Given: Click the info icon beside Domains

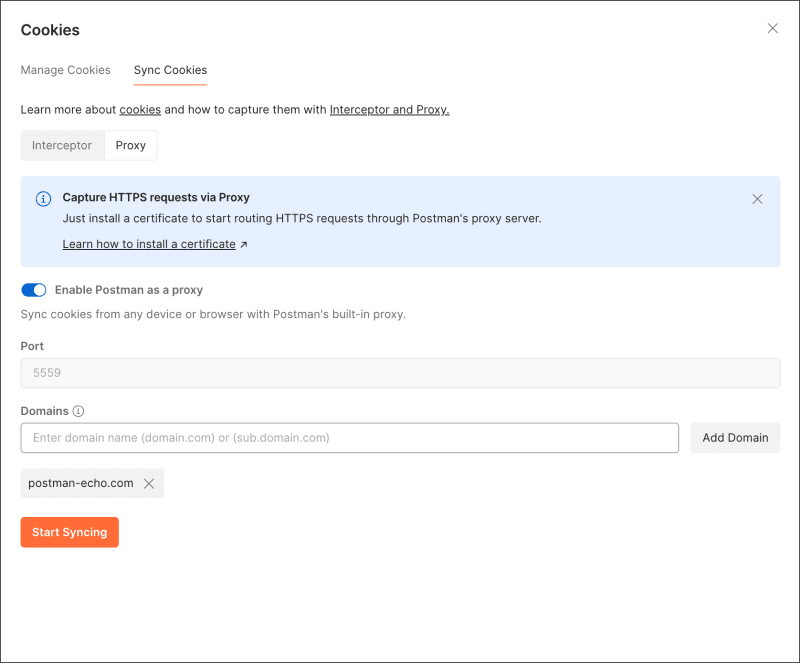Looking at the screenshot, I should [79, 411].
